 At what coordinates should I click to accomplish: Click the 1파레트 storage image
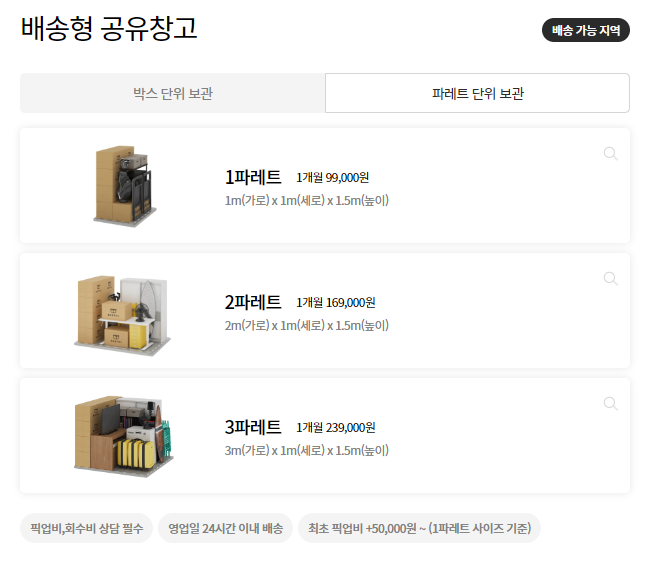[x=124, y=186]
